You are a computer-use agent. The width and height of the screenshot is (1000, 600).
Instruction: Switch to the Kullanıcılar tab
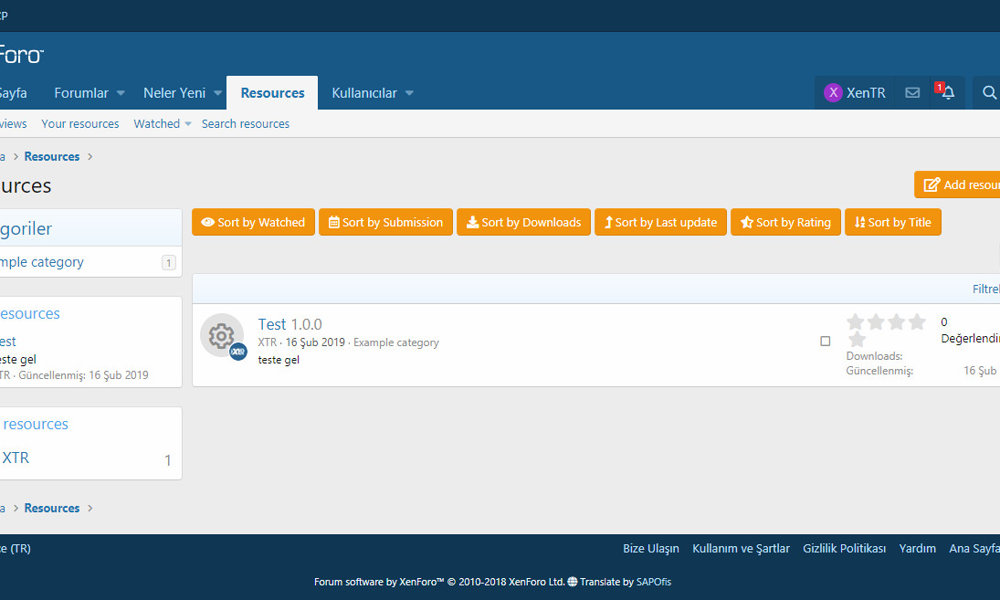[x=364, y=93]
